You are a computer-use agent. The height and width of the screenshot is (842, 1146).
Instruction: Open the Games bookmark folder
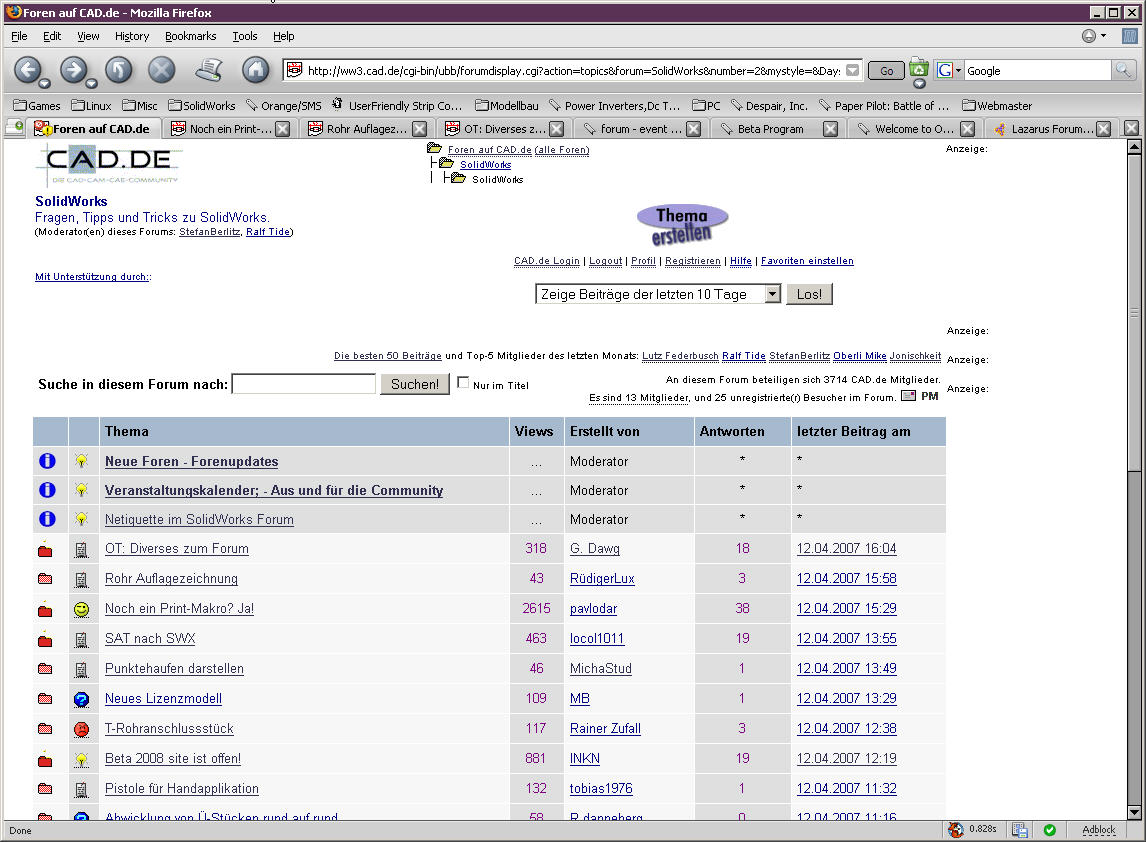coord(37,106)
